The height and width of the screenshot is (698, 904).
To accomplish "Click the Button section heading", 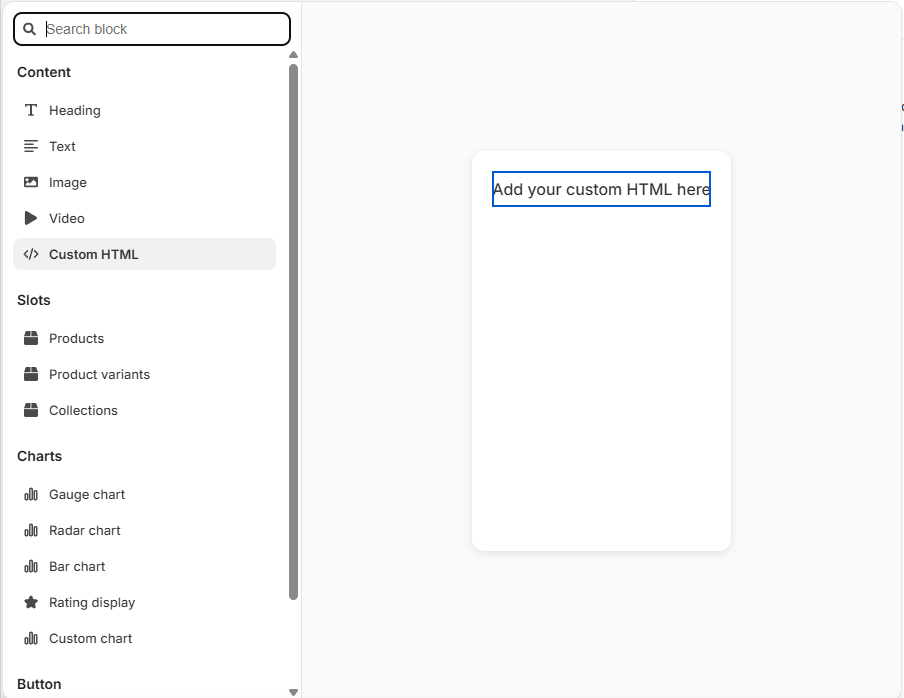I will (x=38, y=684).
